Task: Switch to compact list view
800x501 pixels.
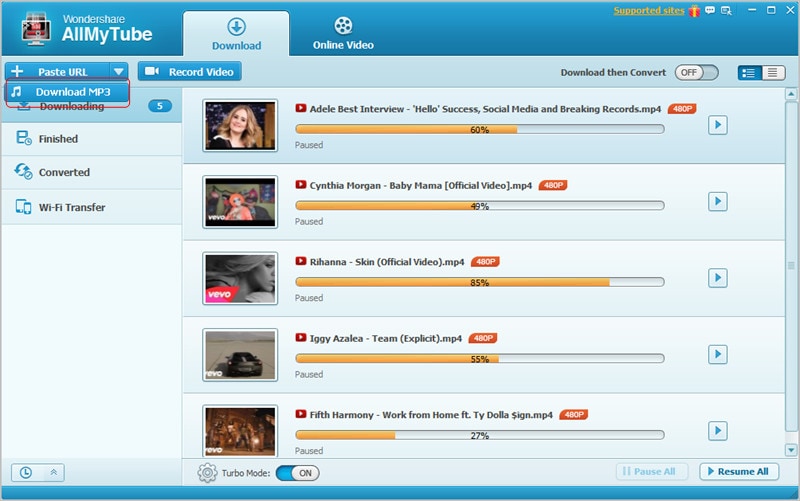Action: (x=773, y=72)
